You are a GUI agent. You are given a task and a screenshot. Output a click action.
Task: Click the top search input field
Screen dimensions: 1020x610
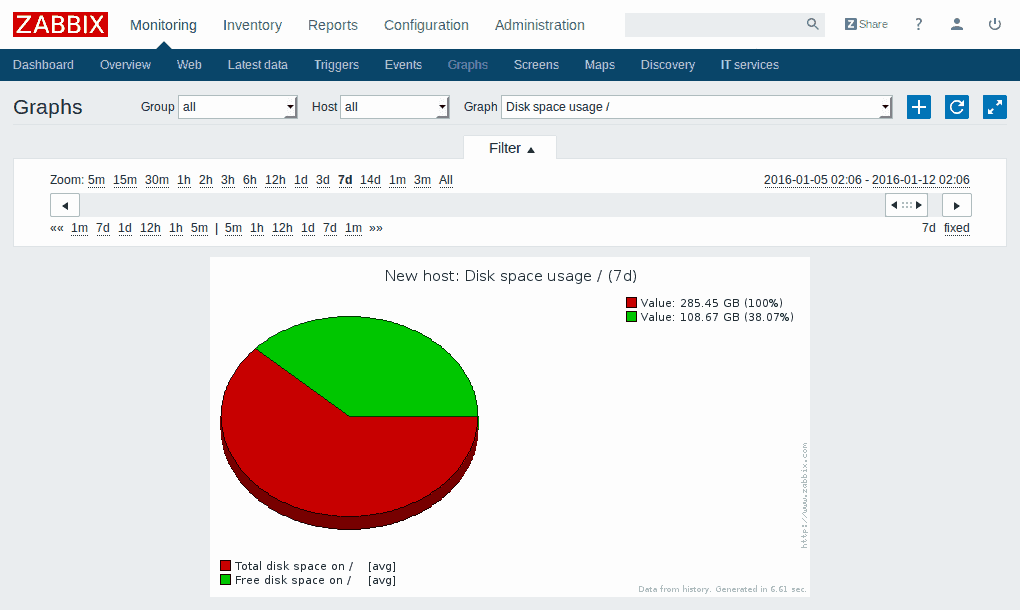[x=715, y=25]
